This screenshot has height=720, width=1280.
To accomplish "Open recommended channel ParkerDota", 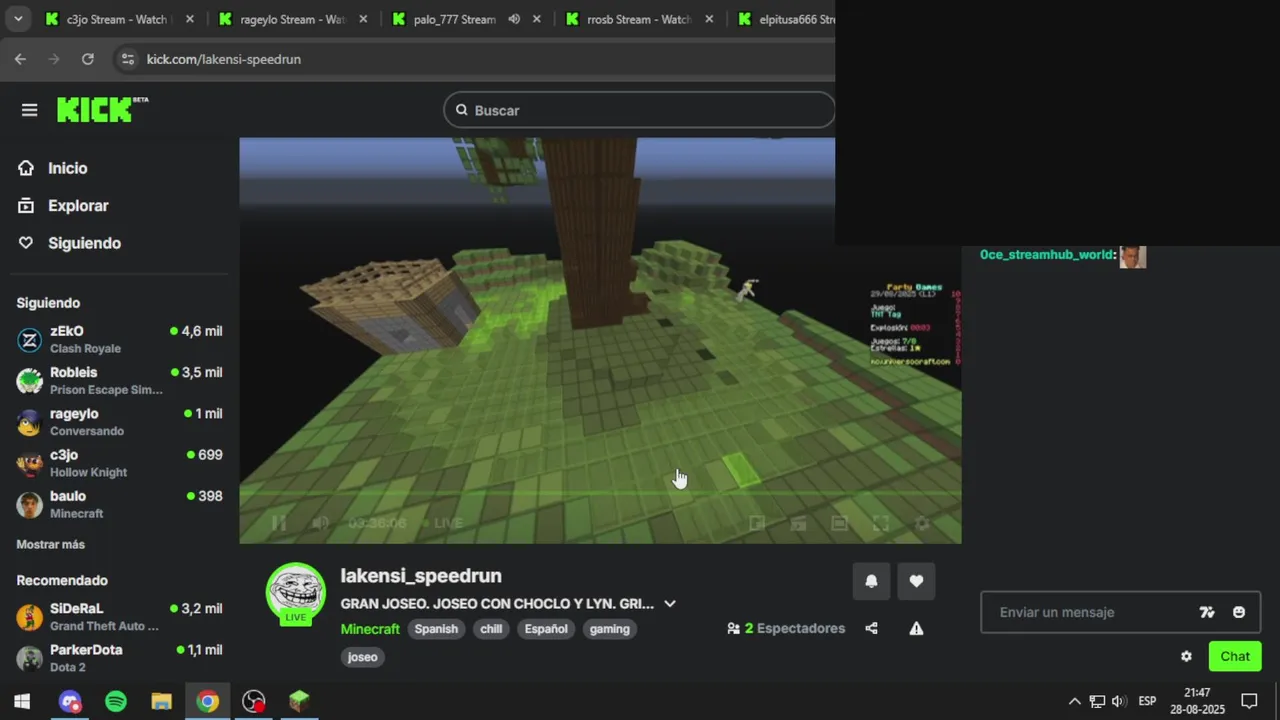I will coord(119,658).
